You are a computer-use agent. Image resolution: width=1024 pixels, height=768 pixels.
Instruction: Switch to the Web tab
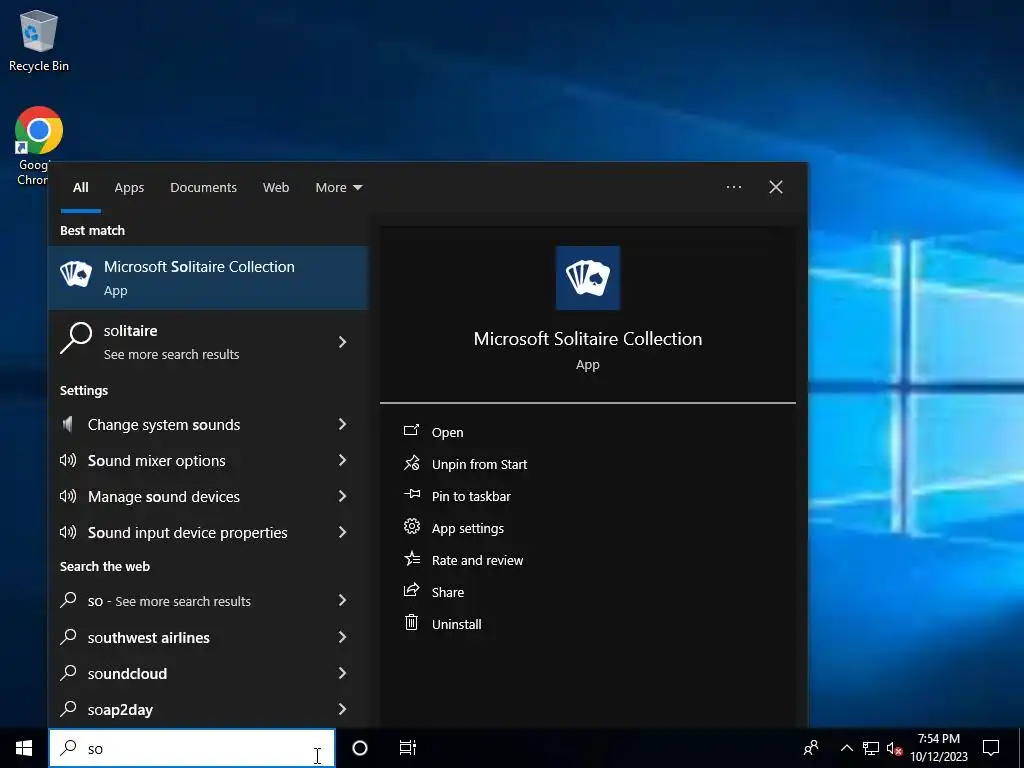tap(276, 187)
